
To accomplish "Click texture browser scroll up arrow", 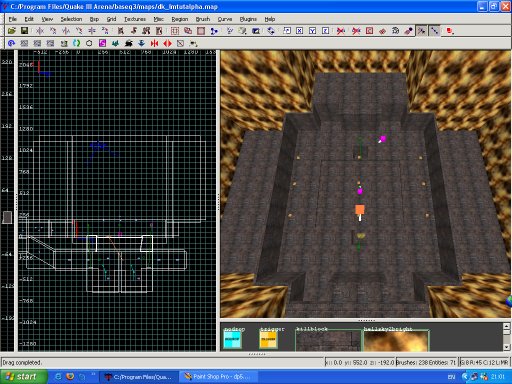I will (506, 326).
